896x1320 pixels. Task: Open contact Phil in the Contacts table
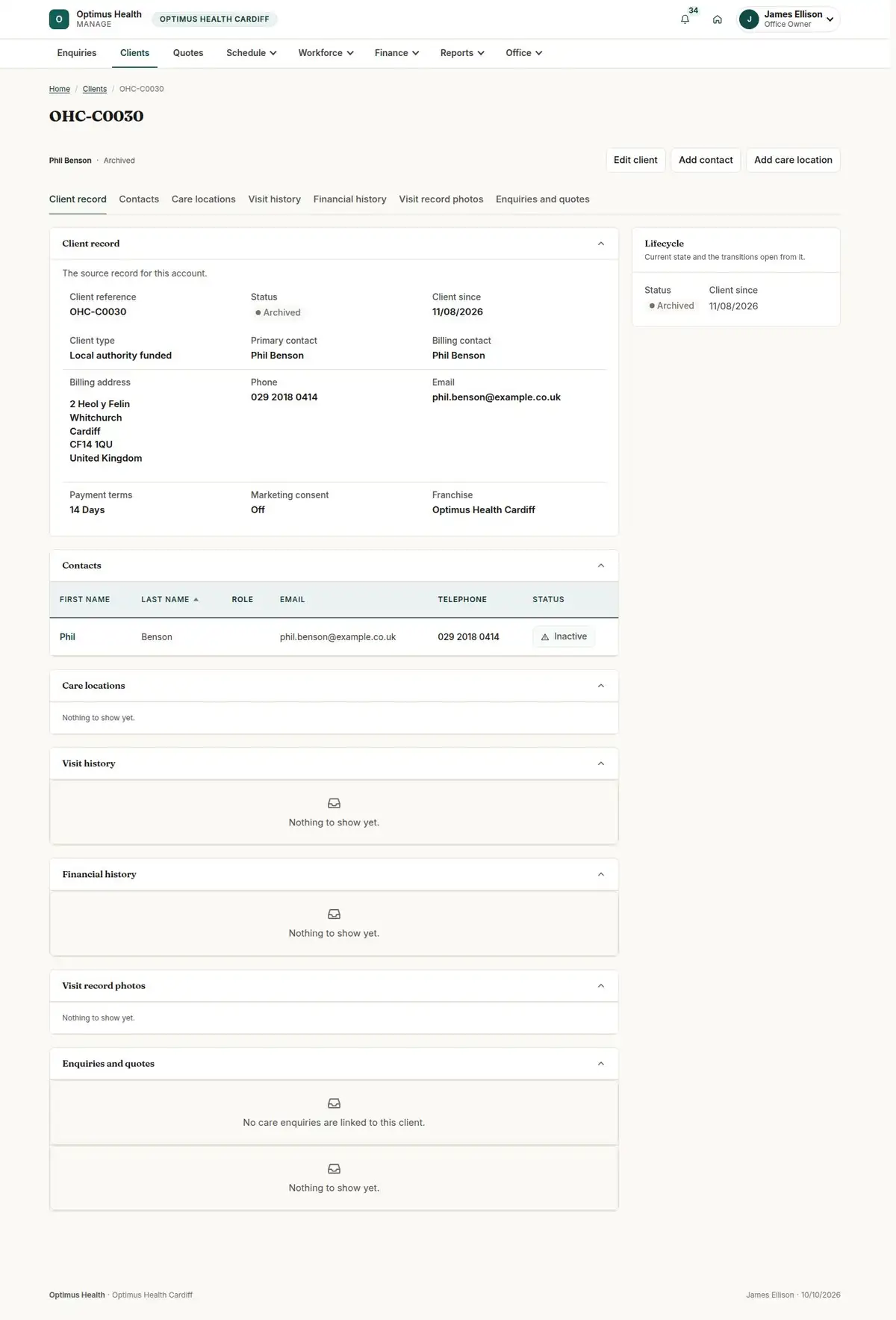coord(67,637)
